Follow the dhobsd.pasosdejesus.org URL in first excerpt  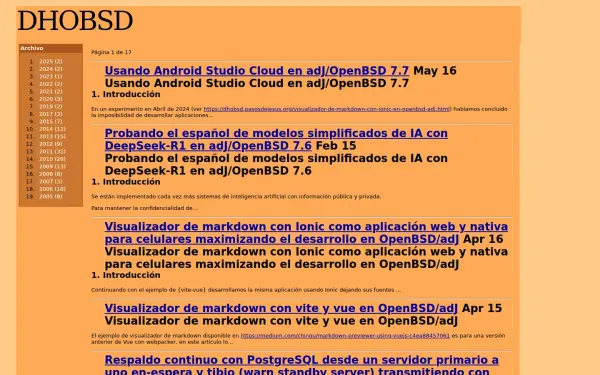(x=326, y=109)
